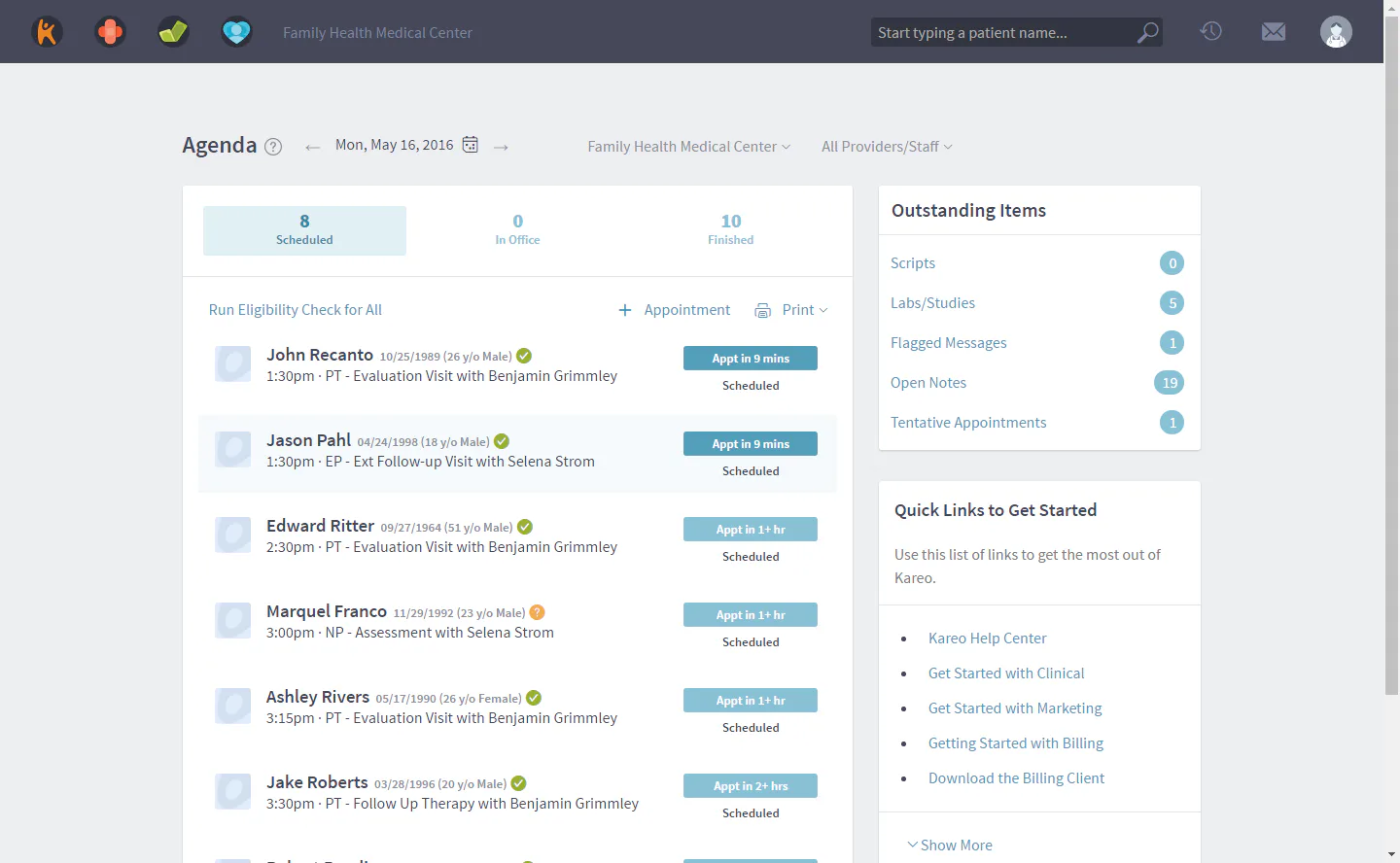Click the help question mark beside Agenda
1400x863 pixels.
point(273,146)
